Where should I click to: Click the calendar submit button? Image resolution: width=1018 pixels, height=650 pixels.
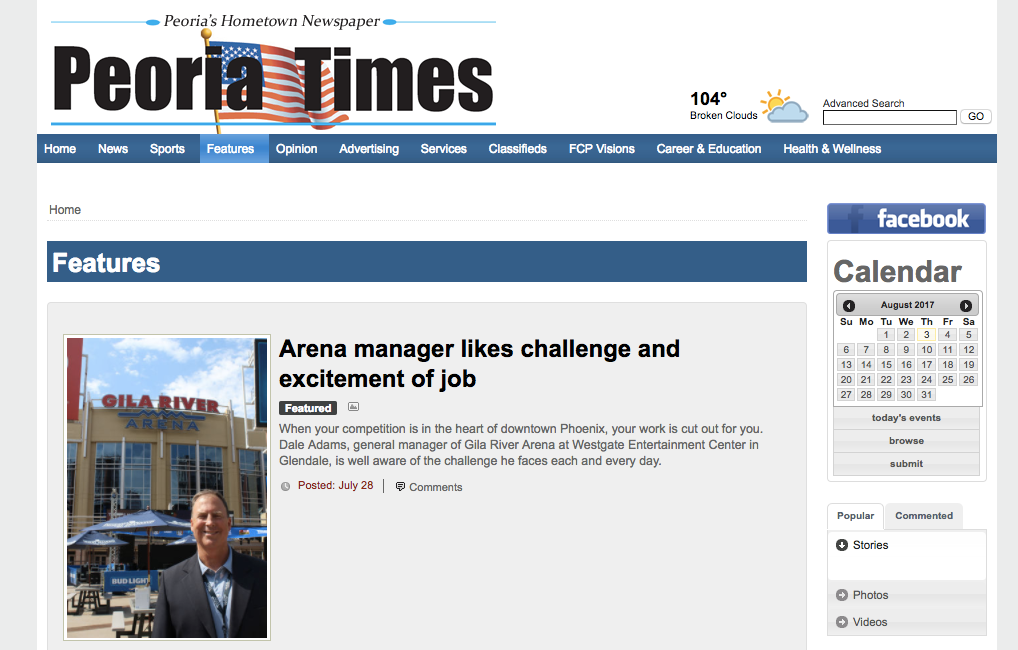point(906,464)
